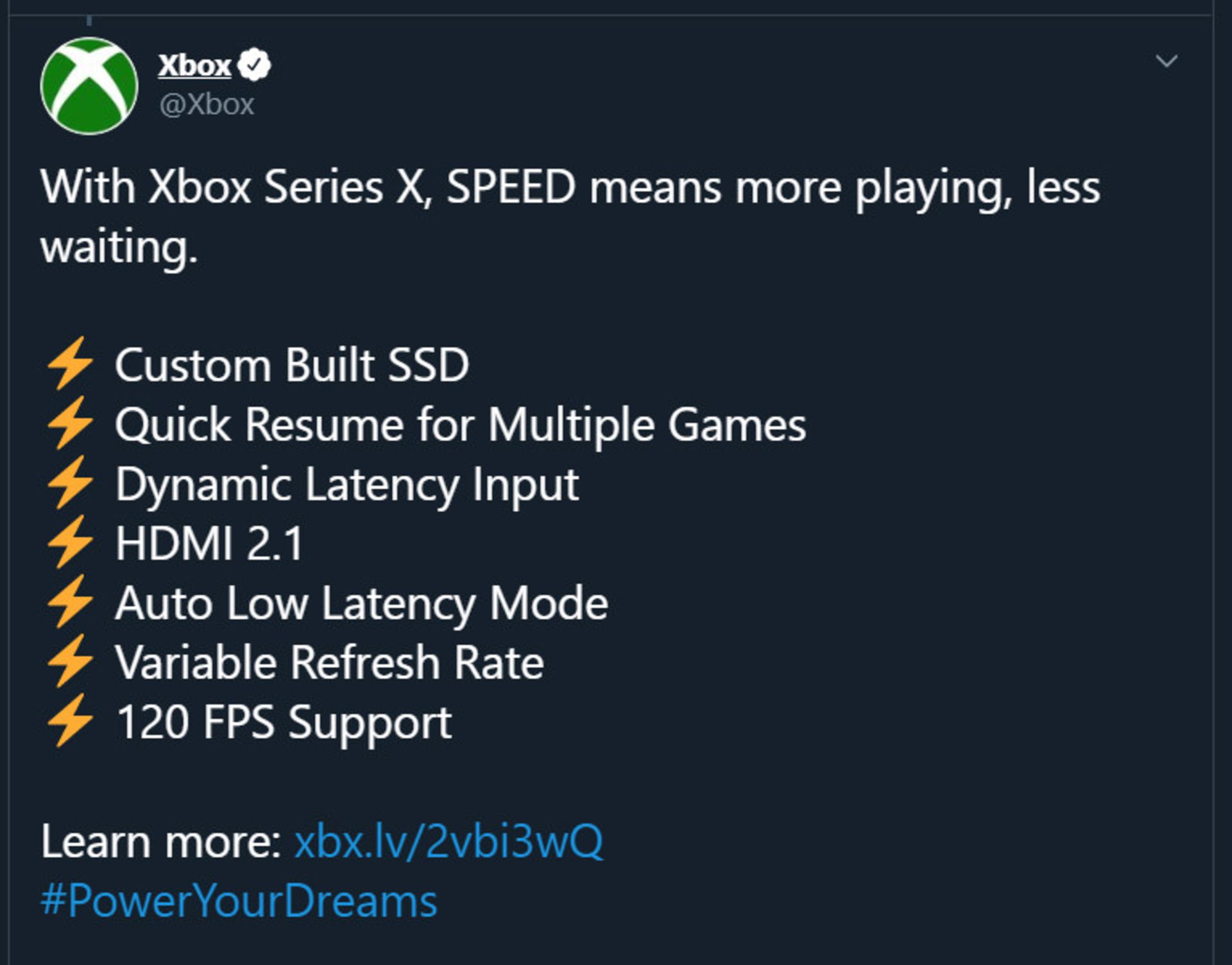Click the lightning icon beside HDMI 2.1
The width and height of the screenshot is (1232, 965).
pos(71,542)
